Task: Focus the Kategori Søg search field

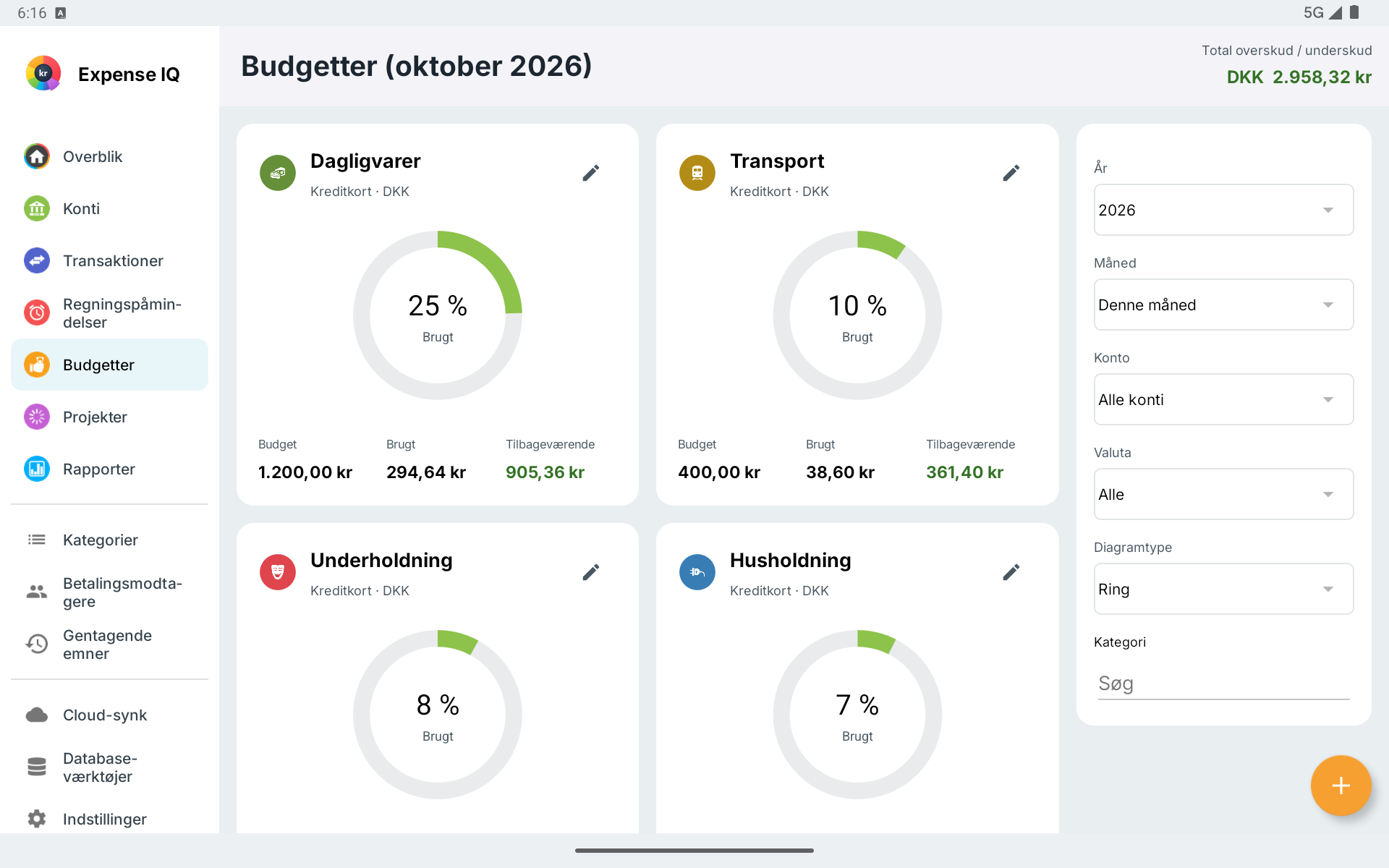Action: pyautogui.click(x=1223, y=684)
